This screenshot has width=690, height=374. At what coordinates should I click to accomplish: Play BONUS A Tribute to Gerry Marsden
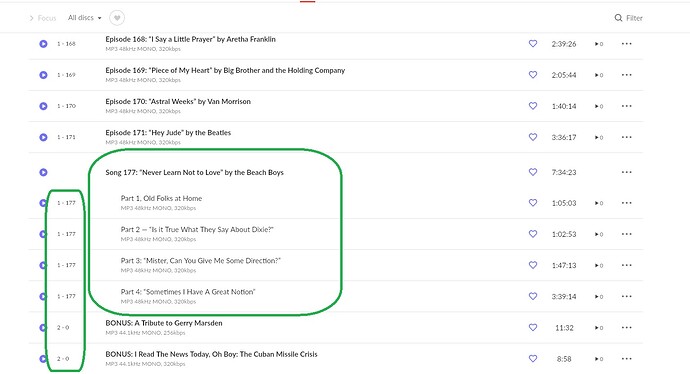[x=43, y=327]
